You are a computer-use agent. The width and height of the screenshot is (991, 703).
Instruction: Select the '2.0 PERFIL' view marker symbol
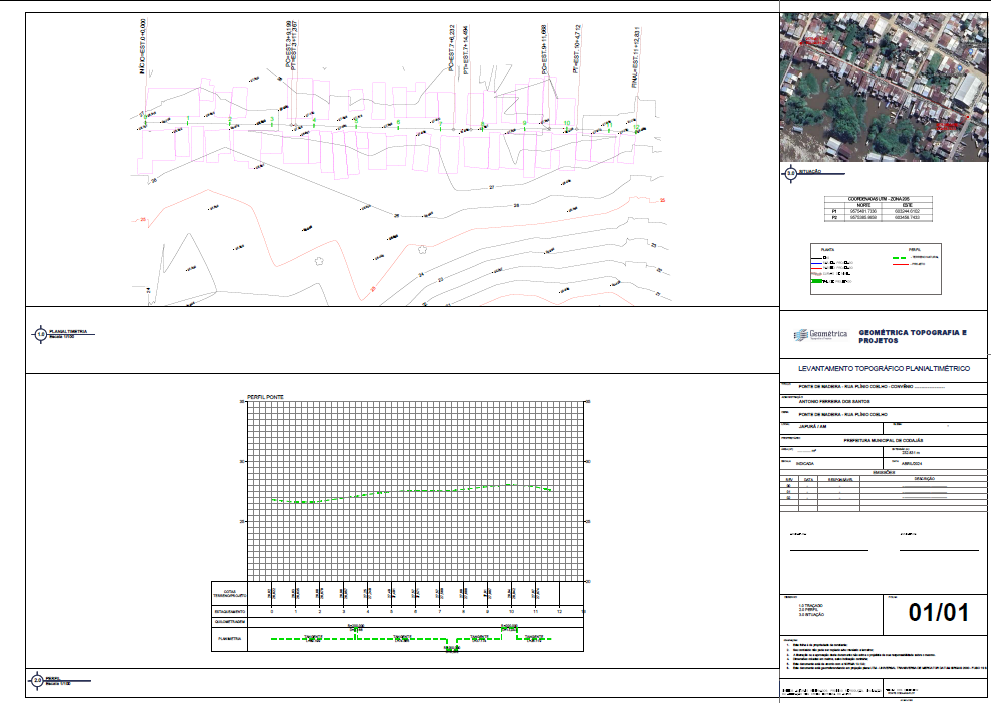[x=37, y=681]
